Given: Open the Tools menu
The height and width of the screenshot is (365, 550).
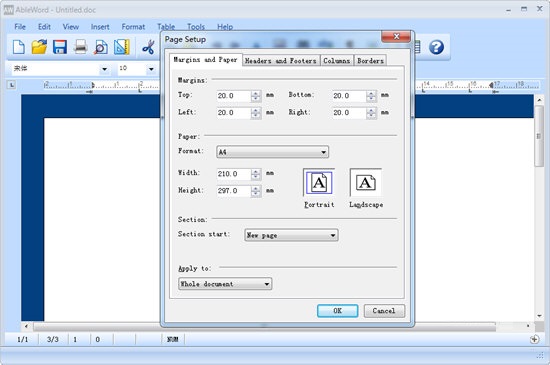Looking at the screenshot, I should click(196, 27).
